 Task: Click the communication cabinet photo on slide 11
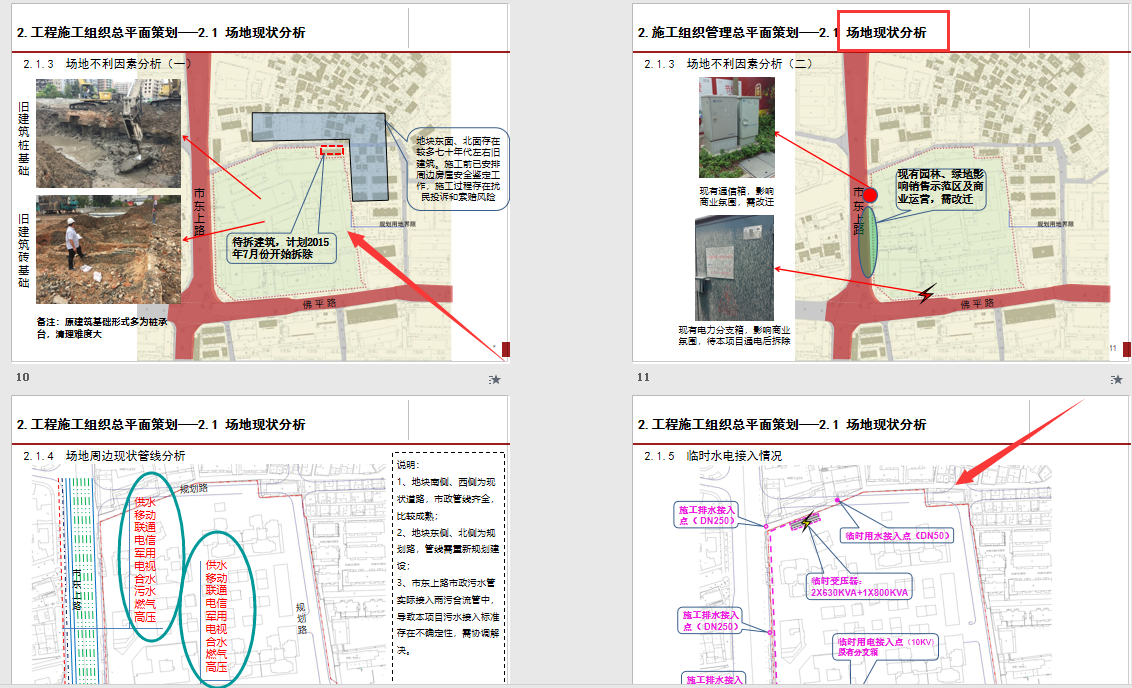click(x=736, y=128)
